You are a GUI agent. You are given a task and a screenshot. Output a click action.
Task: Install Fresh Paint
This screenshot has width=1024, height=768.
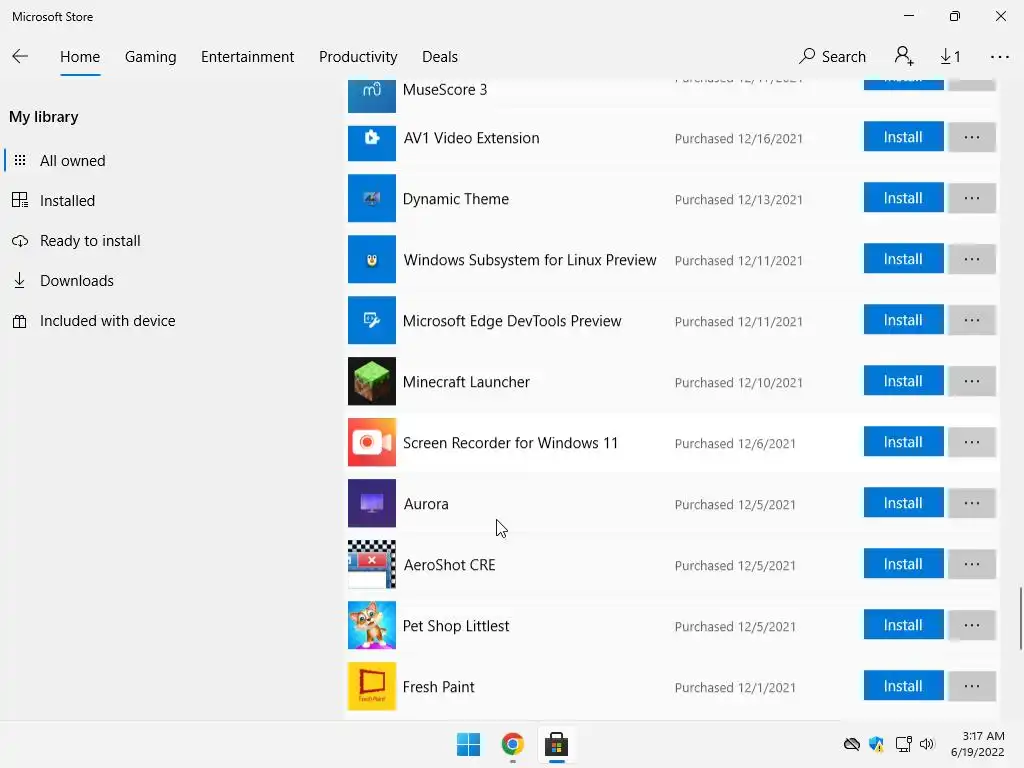click(x=903, y=686)
